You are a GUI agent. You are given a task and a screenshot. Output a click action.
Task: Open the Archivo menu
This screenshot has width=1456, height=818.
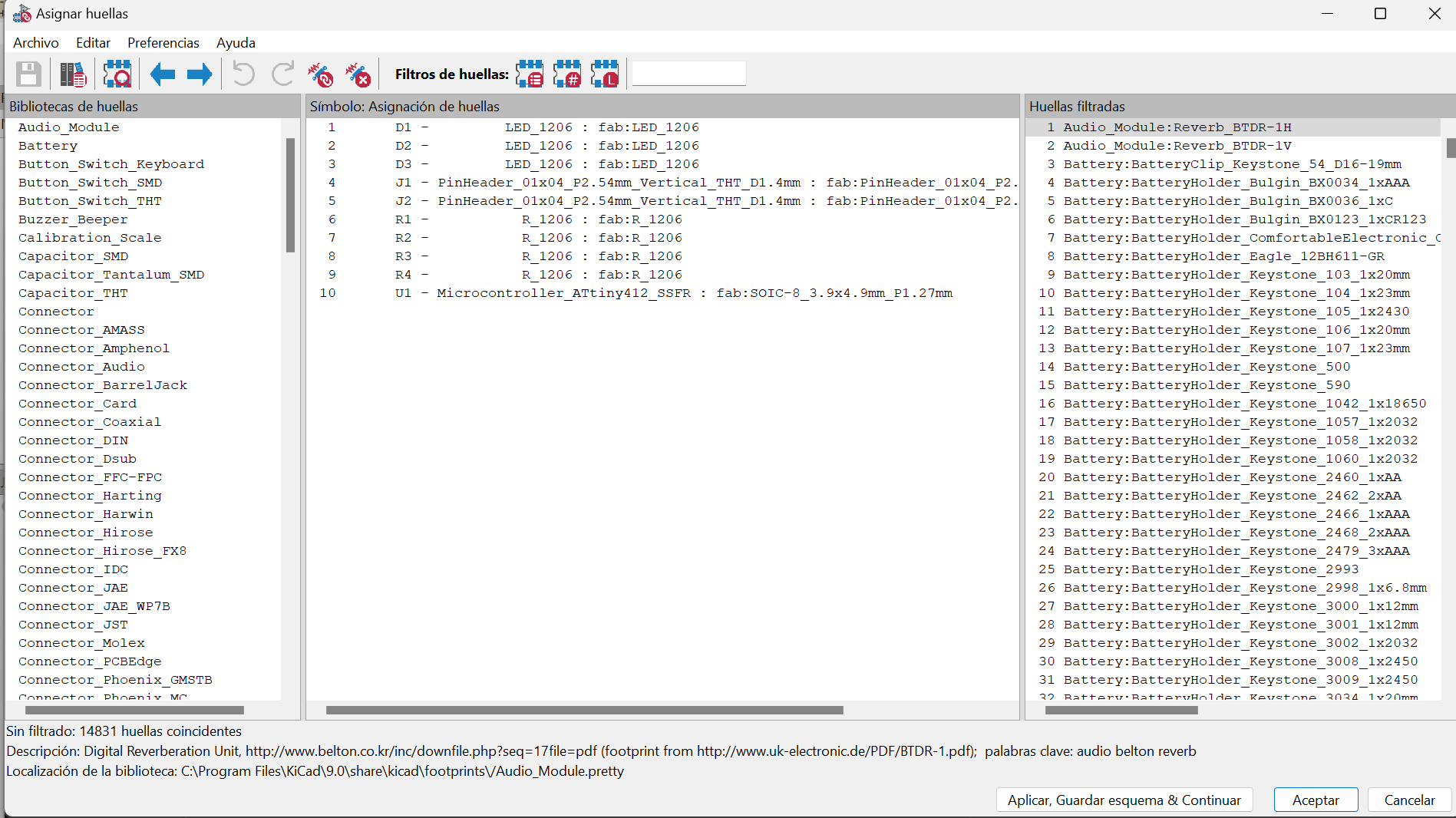click(36, 43)
